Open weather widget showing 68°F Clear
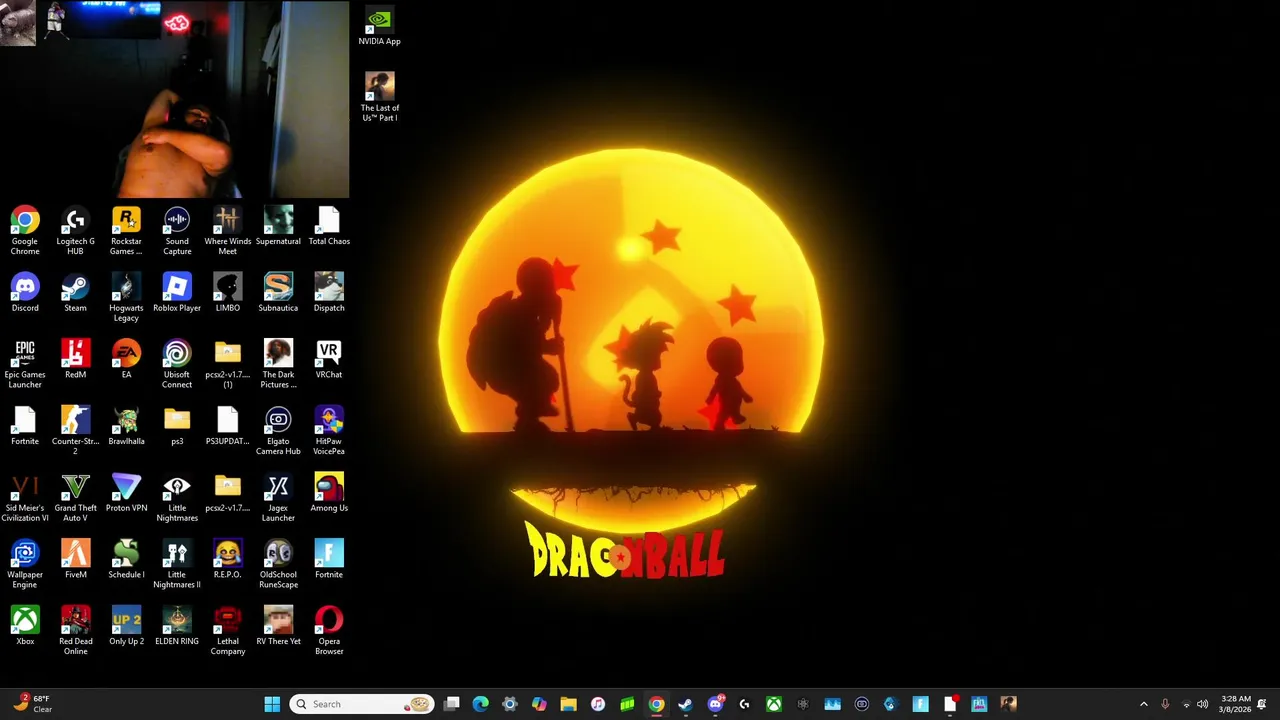 tap(31, 704)
